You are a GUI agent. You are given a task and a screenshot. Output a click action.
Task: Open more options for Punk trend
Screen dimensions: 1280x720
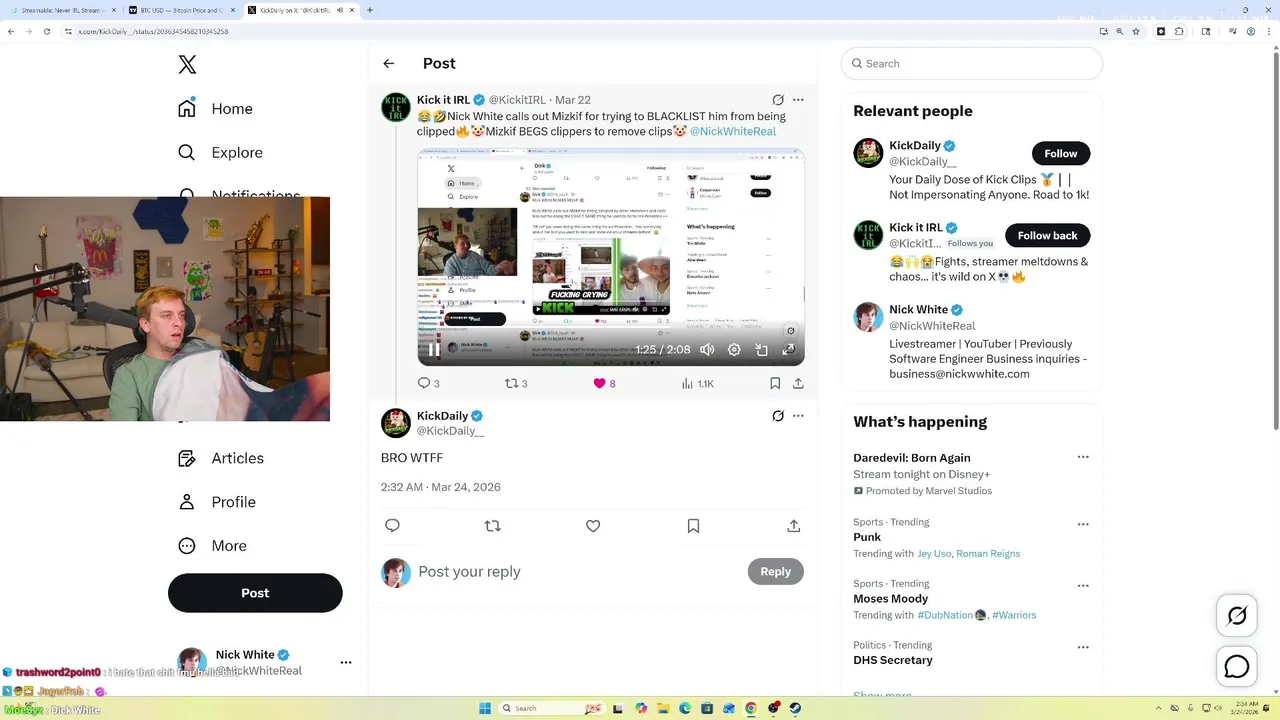click(1083, 524)
